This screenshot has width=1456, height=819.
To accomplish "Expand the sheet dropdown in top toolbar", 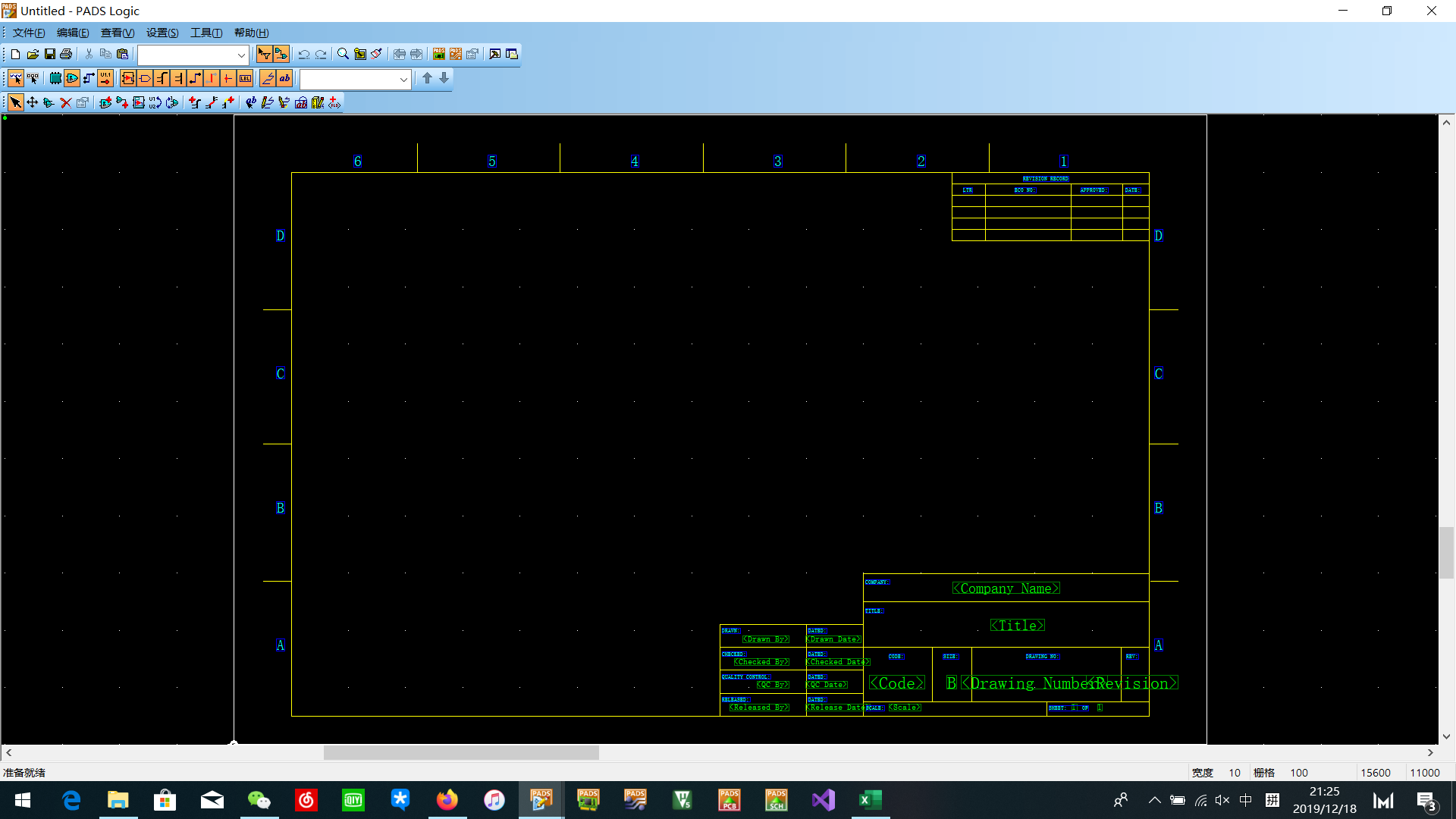I will (241, 55).
